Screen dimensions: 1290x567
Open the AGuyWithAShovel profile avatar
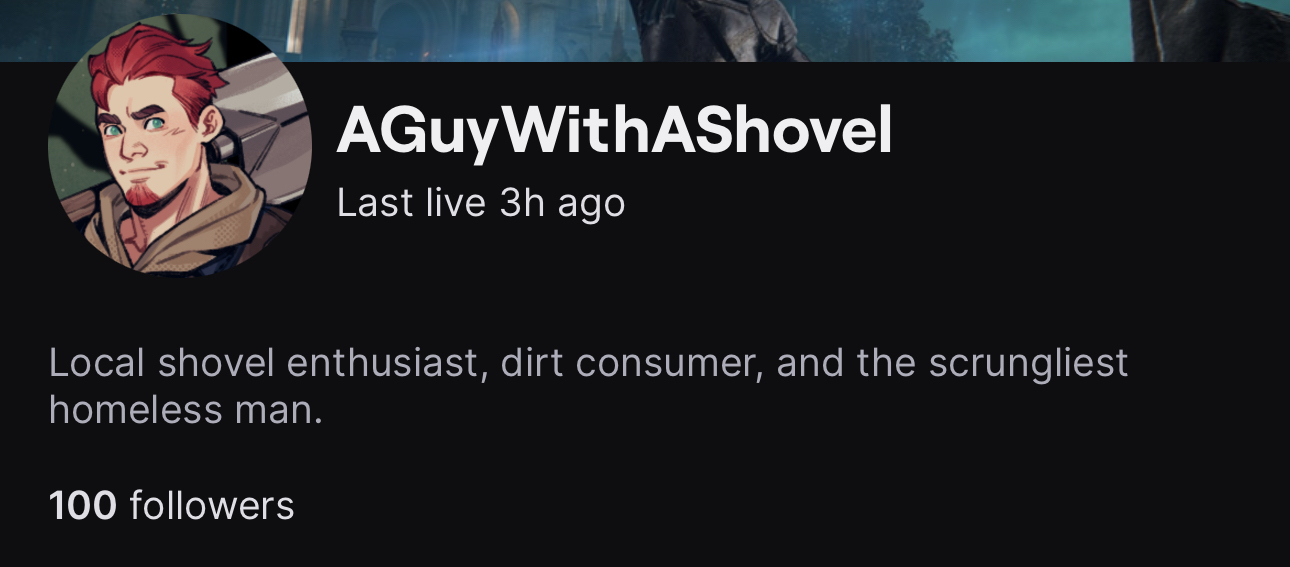coord(180,146)
